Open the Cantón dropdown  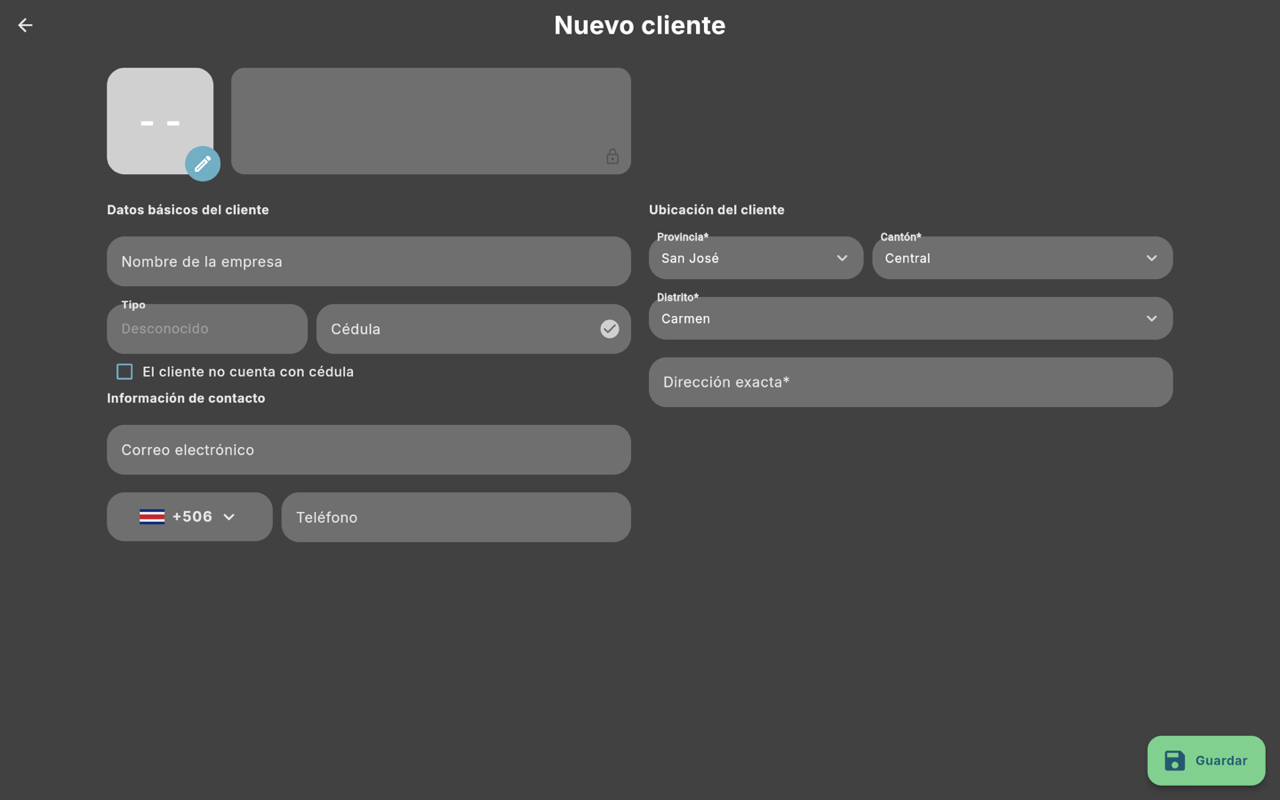[x=1022, y=258]
